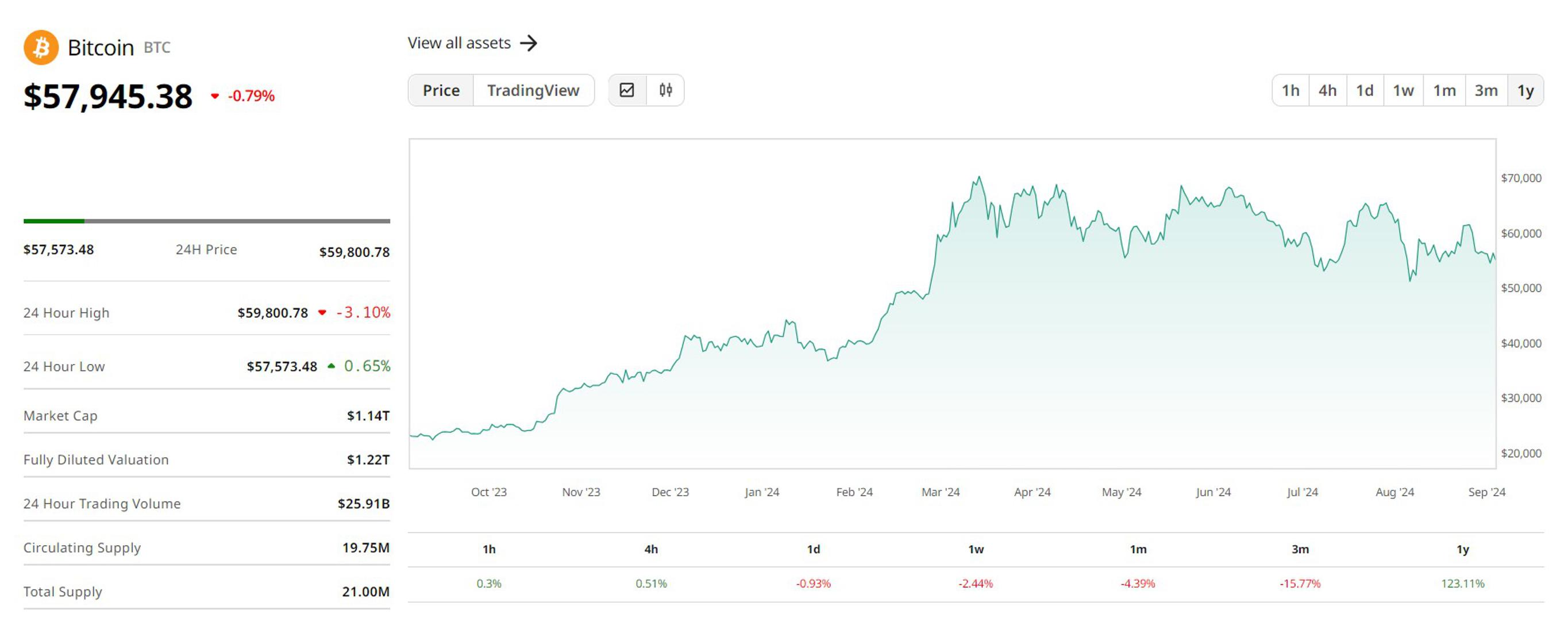
Task: Open the TradingView tab
Action: [533, 90]
